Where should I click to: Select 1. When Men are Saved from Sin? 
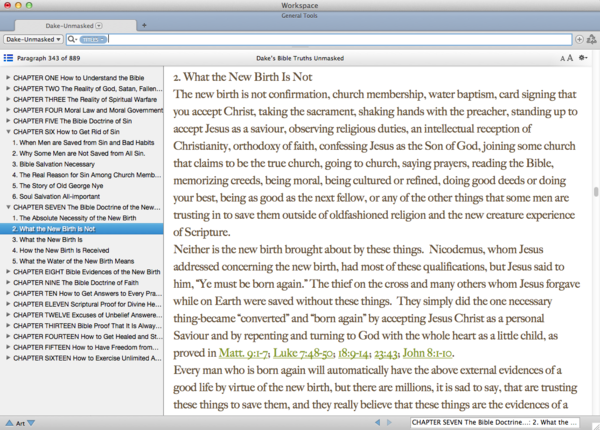coord(83,142)
